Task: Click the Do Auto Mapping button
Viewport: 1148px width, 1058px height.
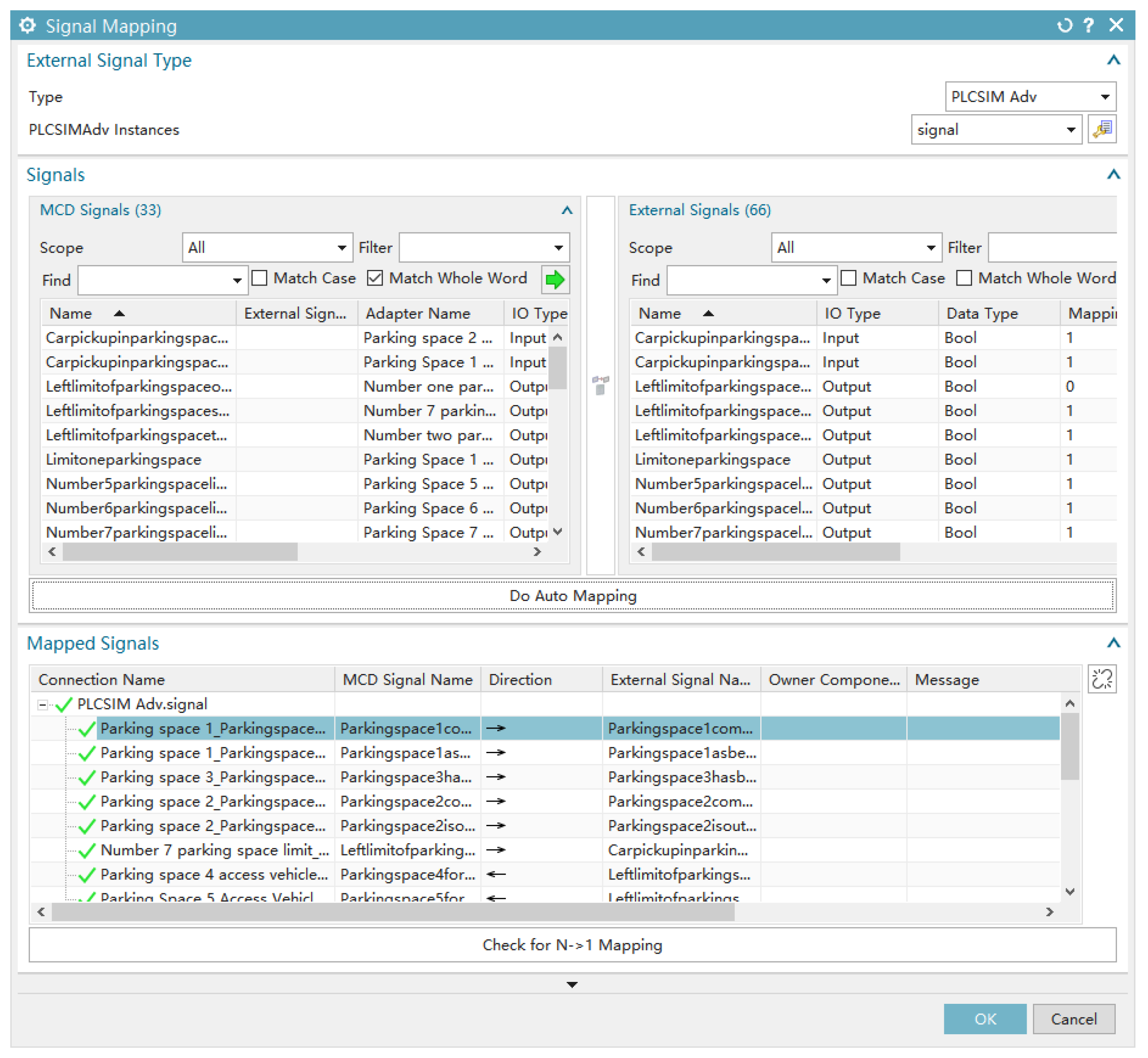Action: coord(572,596)
